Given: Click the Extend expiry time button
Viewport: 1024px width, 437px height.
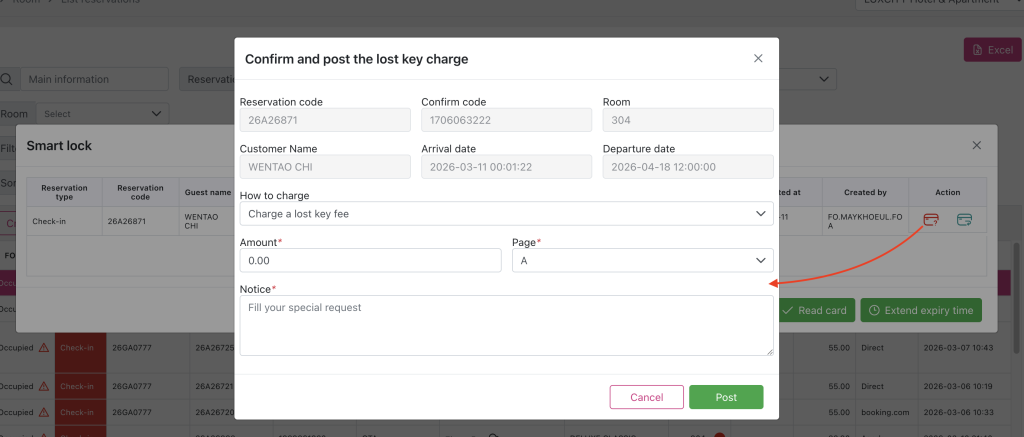Looking at the screenshot, I should click(x=920, y=310).
